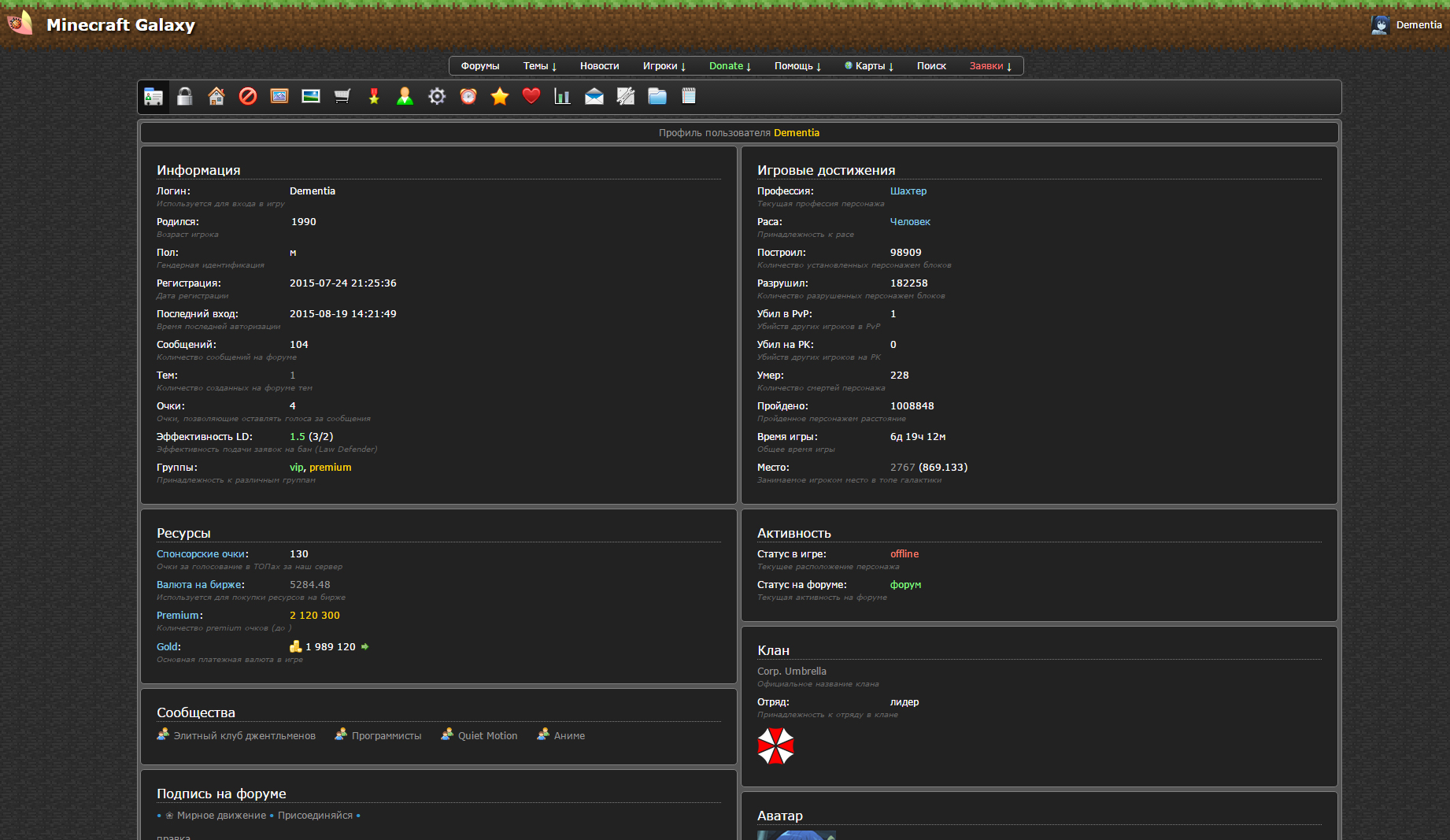Open the notepad icon in toolbar
1450x840 pixels.
(689, 97)
